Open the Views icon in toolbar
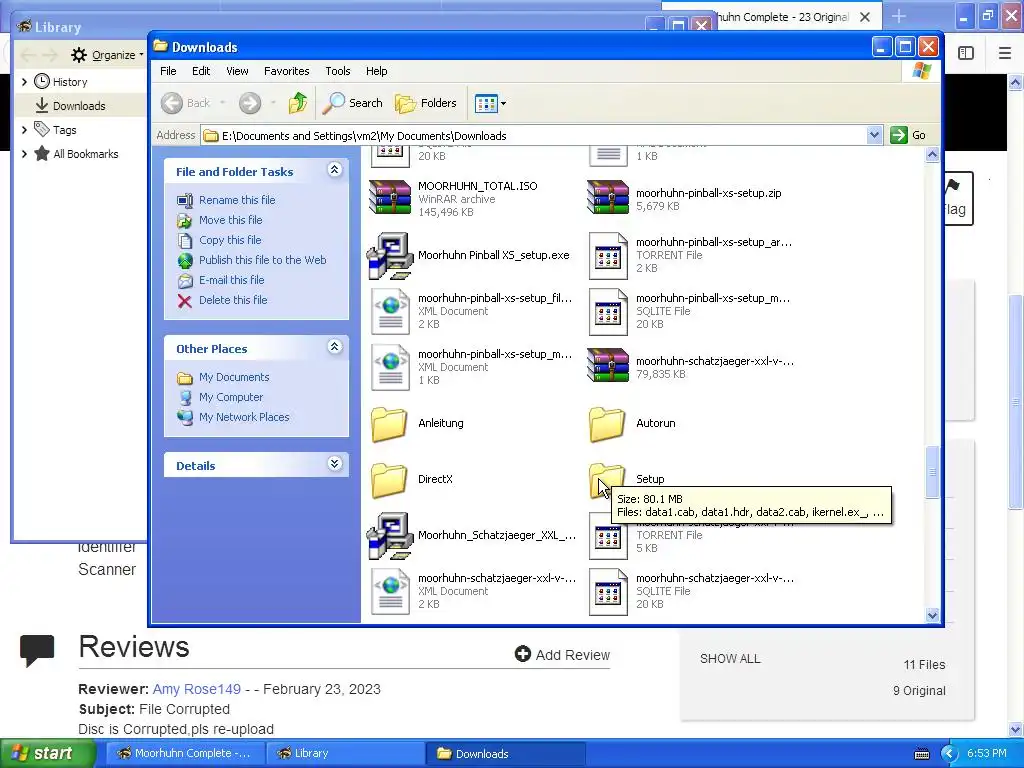Viewport: 1024px width, 768px height. coord(486,103)
